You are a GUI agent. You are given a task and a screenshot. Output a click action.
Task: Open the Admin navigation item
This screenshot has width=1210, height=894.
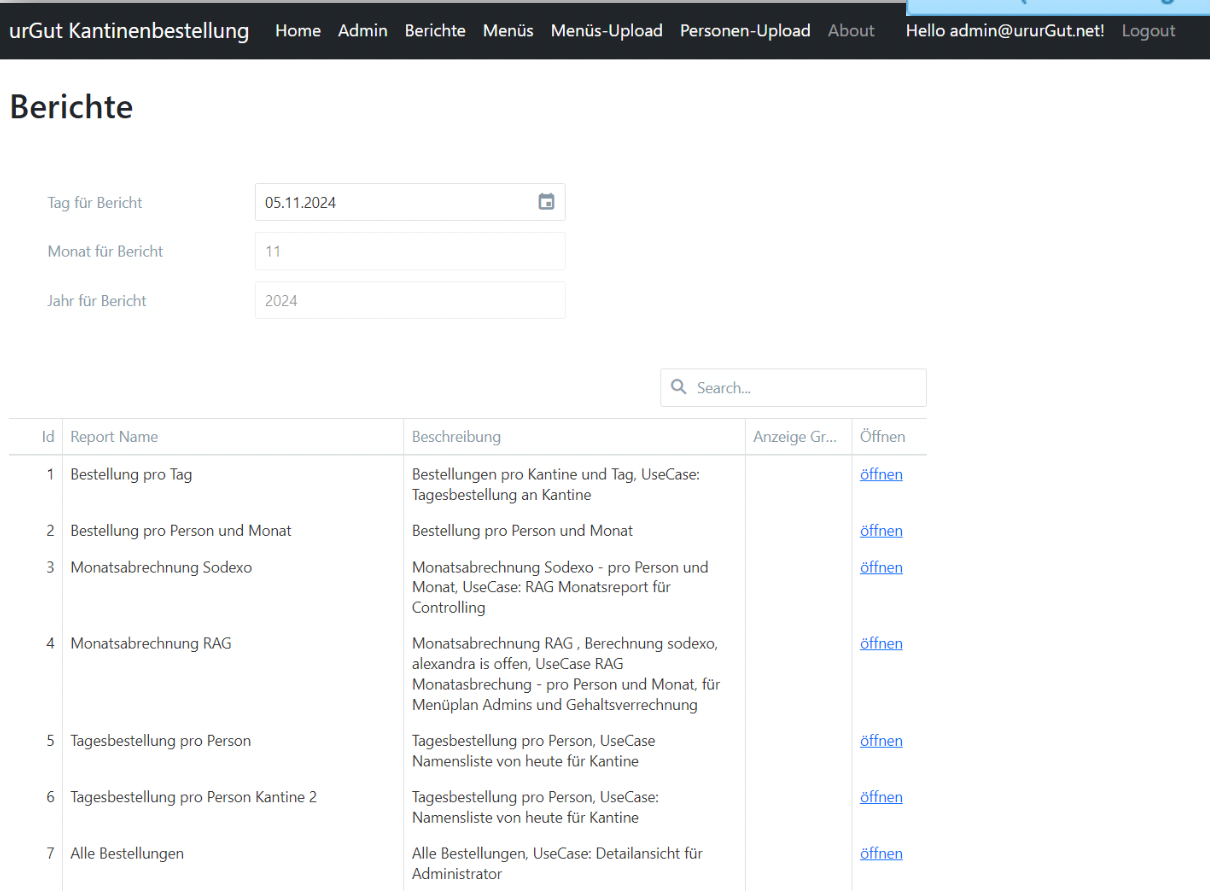pyautogui.click(x=362, y=31)
